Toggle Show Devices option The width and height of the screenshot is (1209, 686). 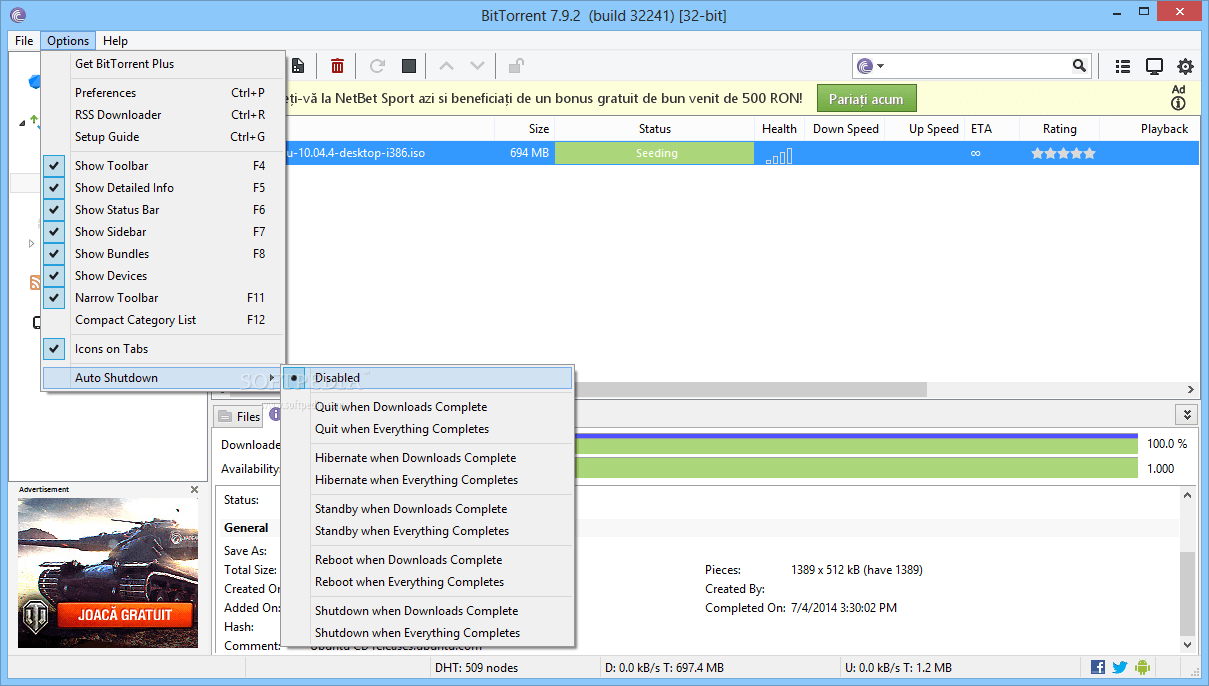(163, 276)
